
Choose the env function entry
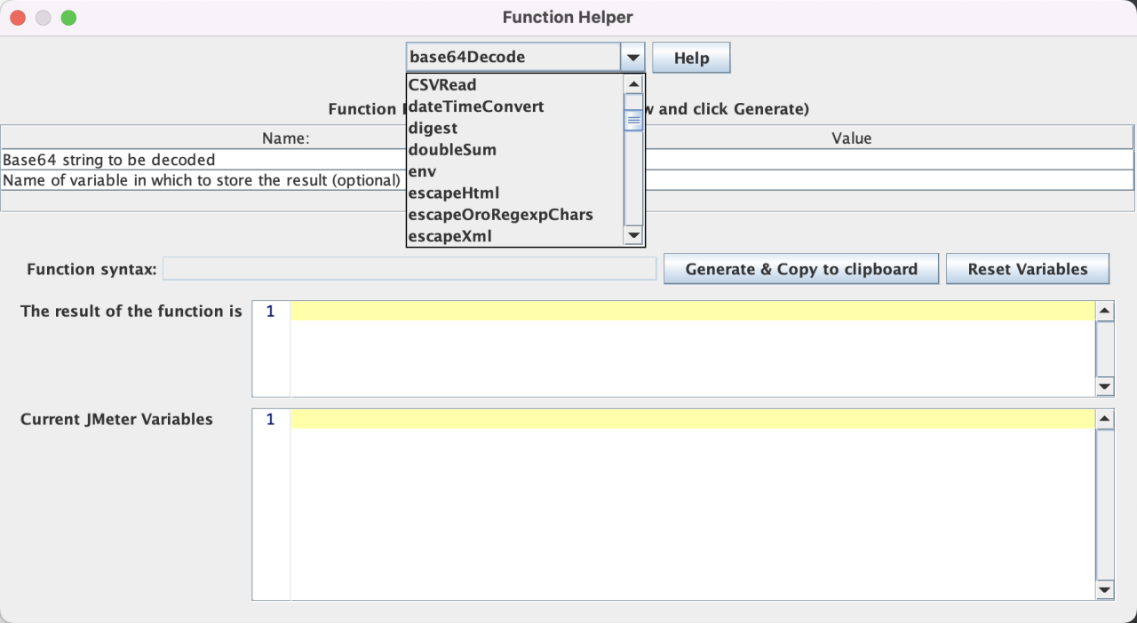pyautogui.click(x=423, y=171)
